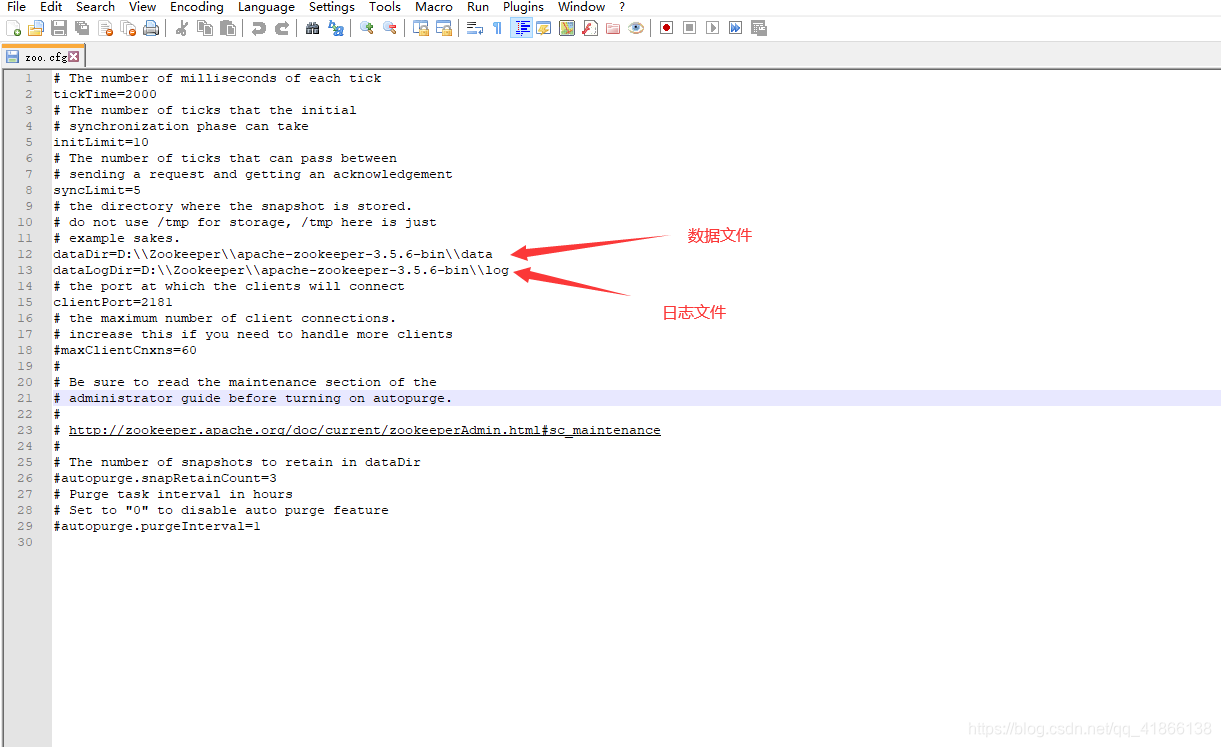Click the #maxClientCnxns=60 line
This screenshot has height=747, width=1221.
[x=125, y=350]
